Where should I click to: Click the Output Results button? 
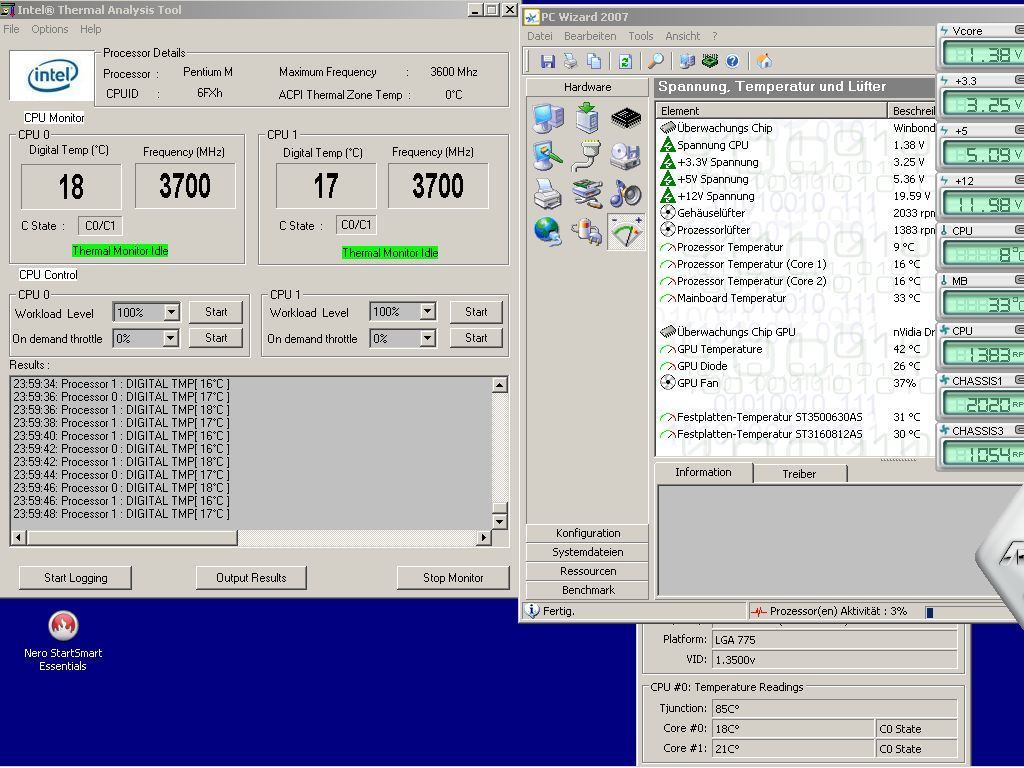pyautogui.click(x=251, y=578)
